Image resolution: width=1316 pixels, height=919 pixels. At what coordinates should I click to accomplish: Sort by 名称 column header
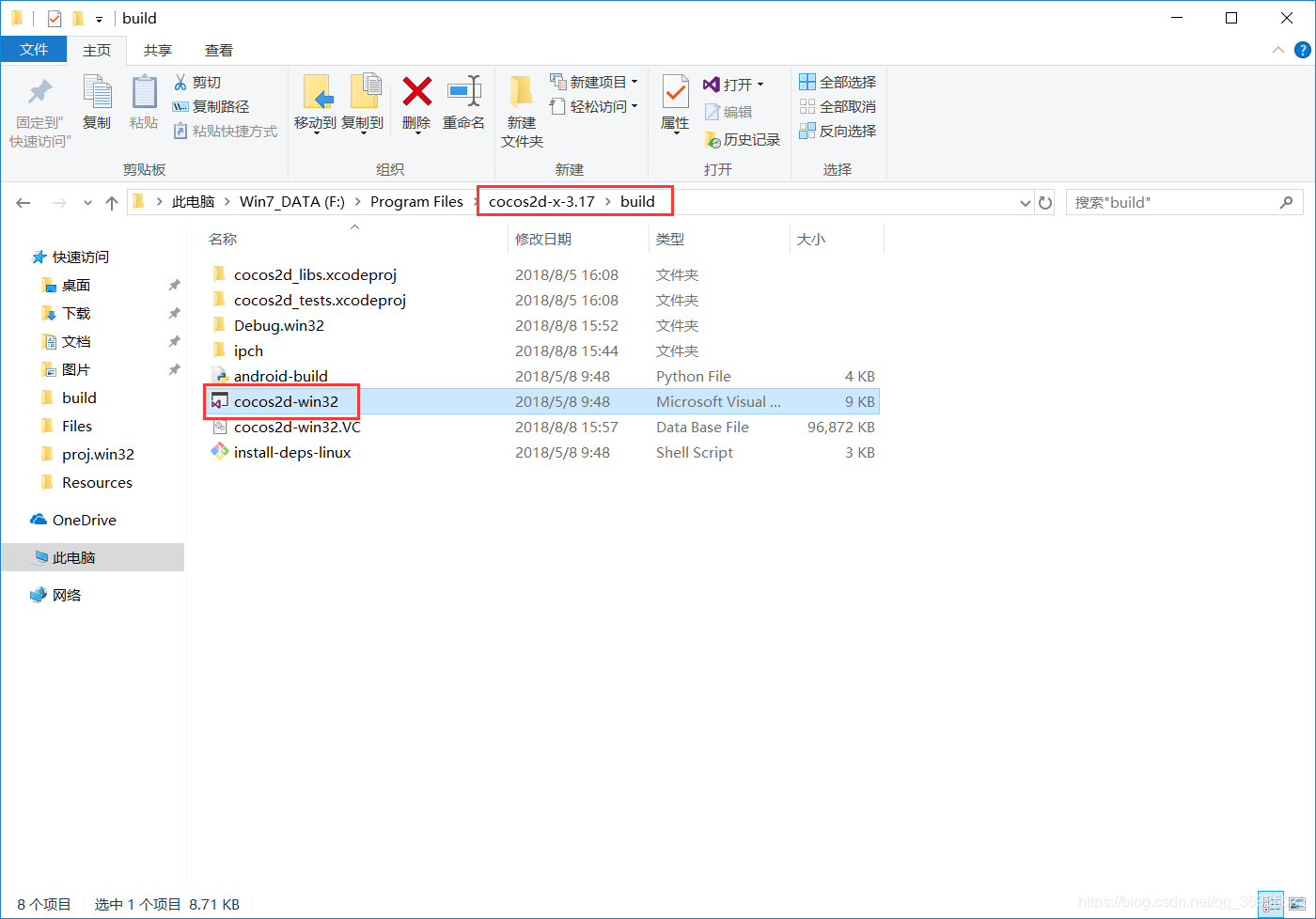[x=223, y=240]
